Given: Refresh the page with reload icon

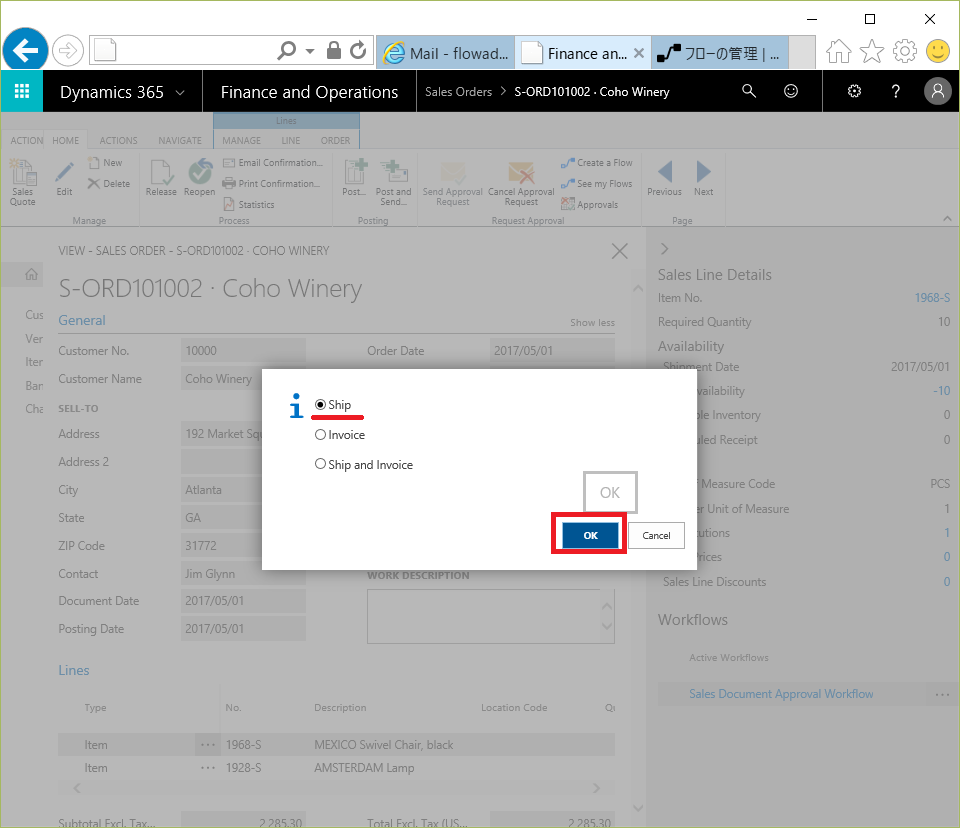Looking at the screenshot, I should (358, 50).
